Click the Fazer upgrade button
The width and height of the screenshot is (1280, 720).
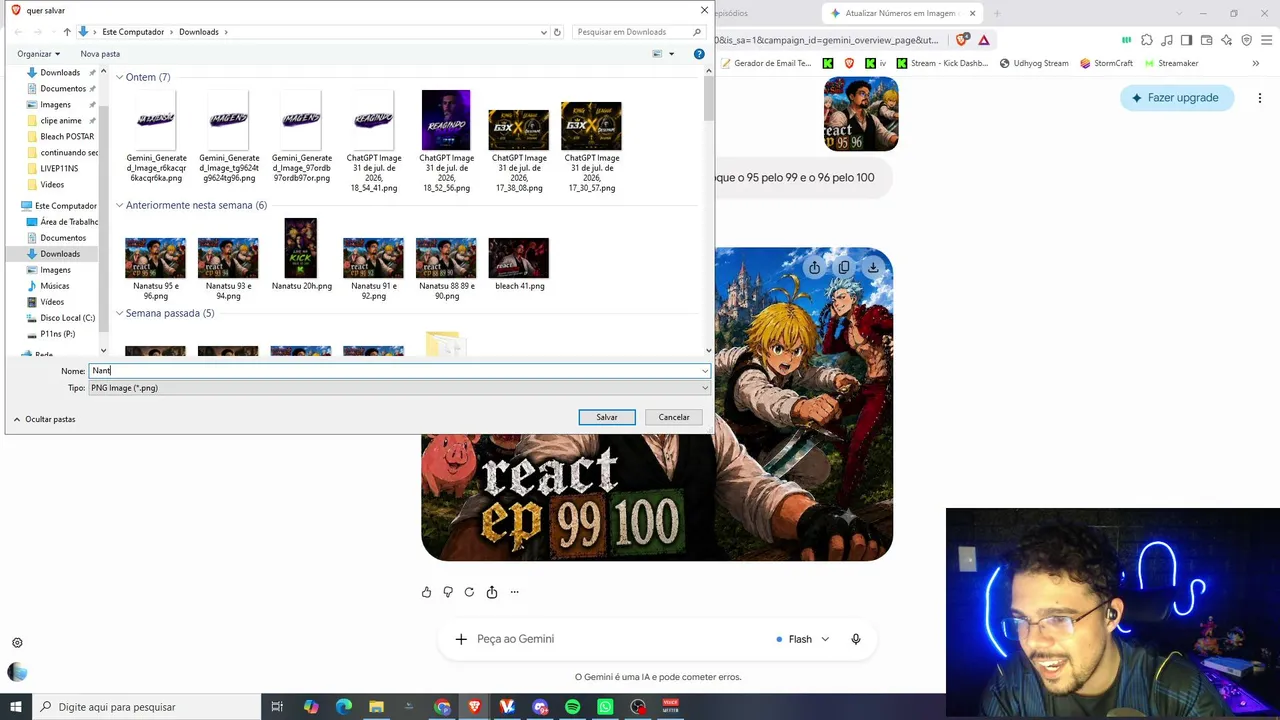1177,98
